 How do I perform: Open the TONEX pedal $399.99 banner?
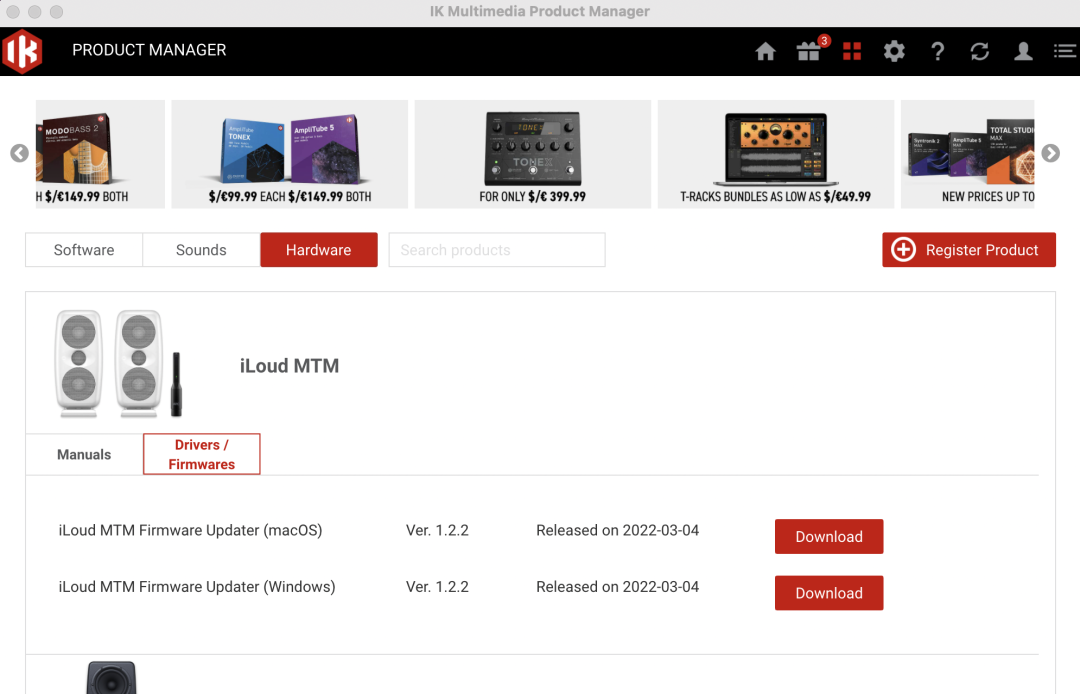[x=532, y=154]
